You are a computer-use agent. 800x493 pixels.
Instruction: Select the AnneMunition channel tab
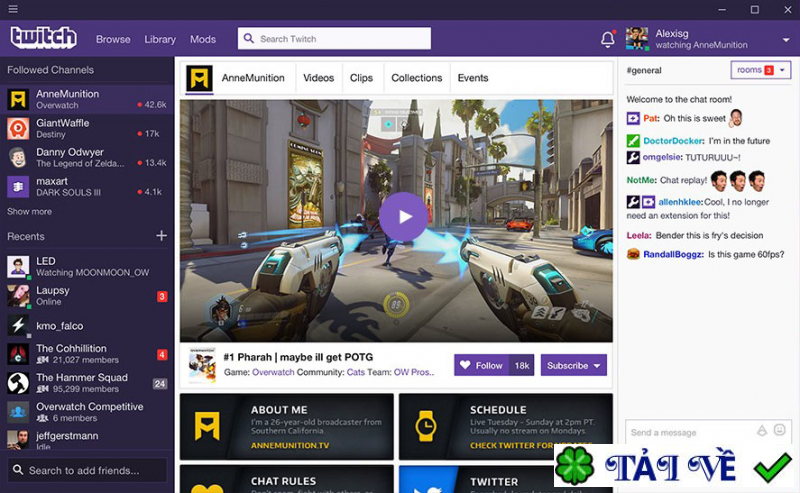253,78
